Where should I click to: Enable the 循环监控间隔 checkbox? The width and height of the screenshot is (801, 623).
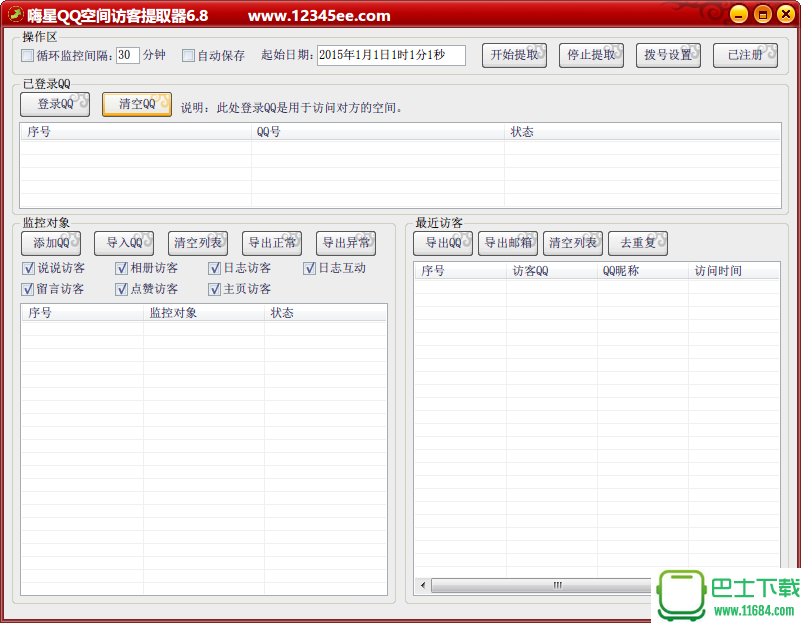click(28, 56)
